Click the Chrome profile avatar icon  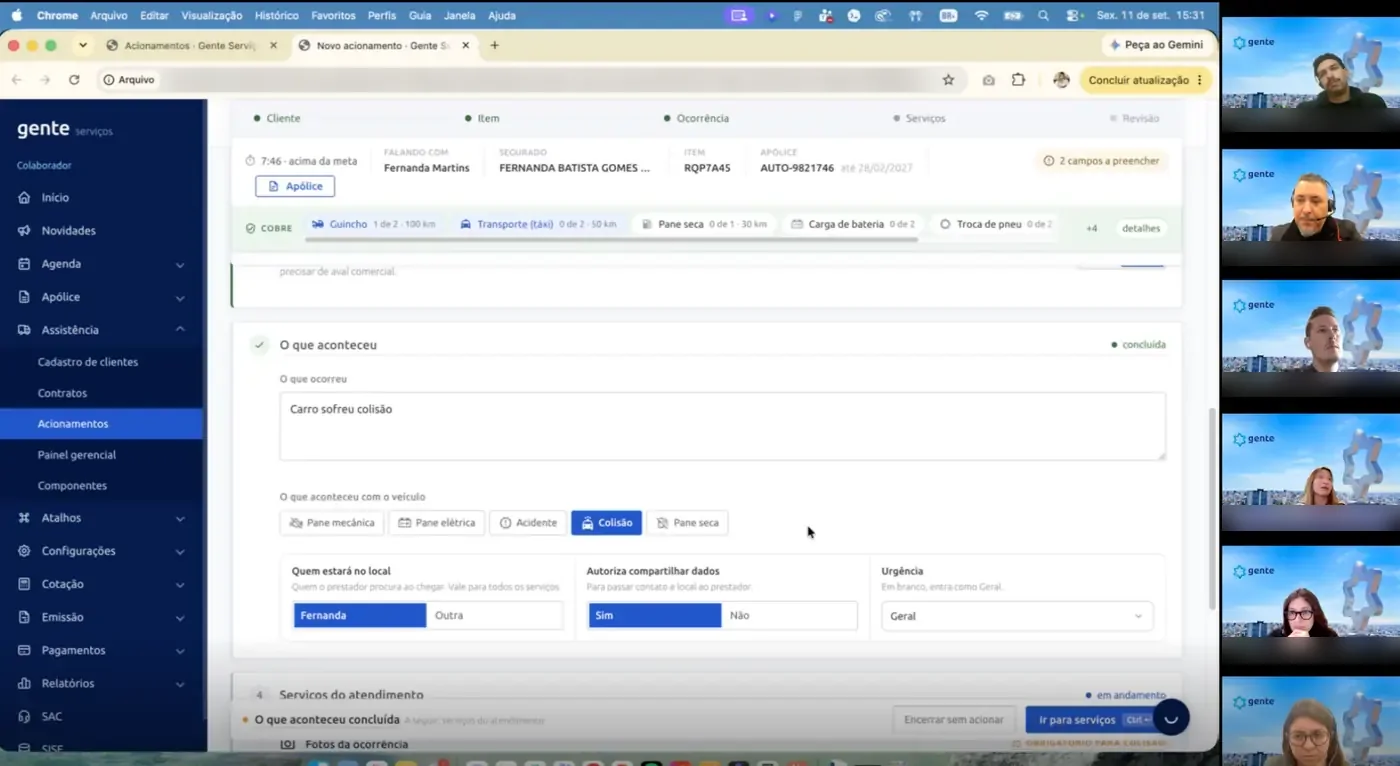point(1061,80)
